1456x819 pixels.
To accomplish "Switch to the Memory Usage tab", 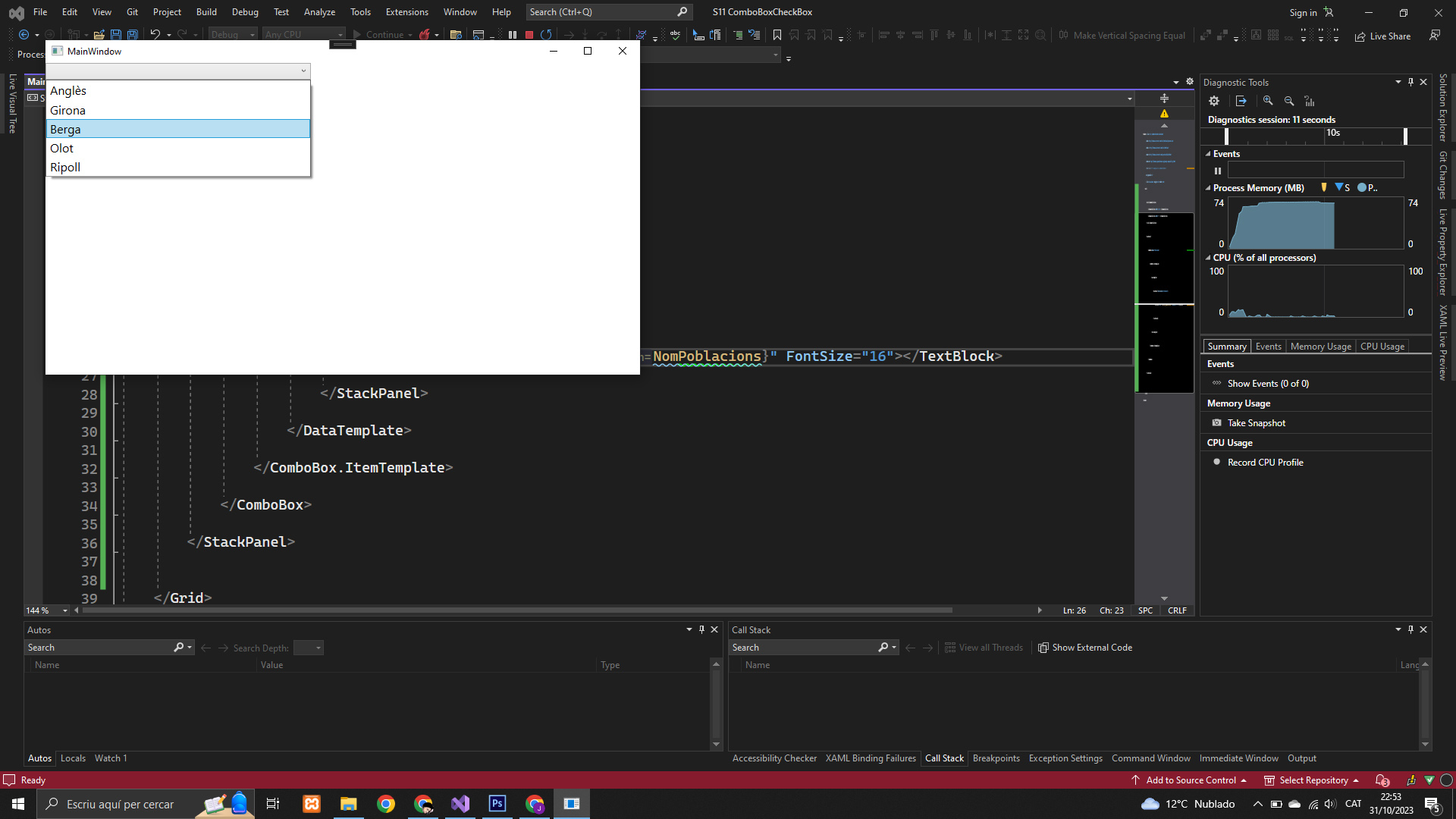I will 1320,347.
